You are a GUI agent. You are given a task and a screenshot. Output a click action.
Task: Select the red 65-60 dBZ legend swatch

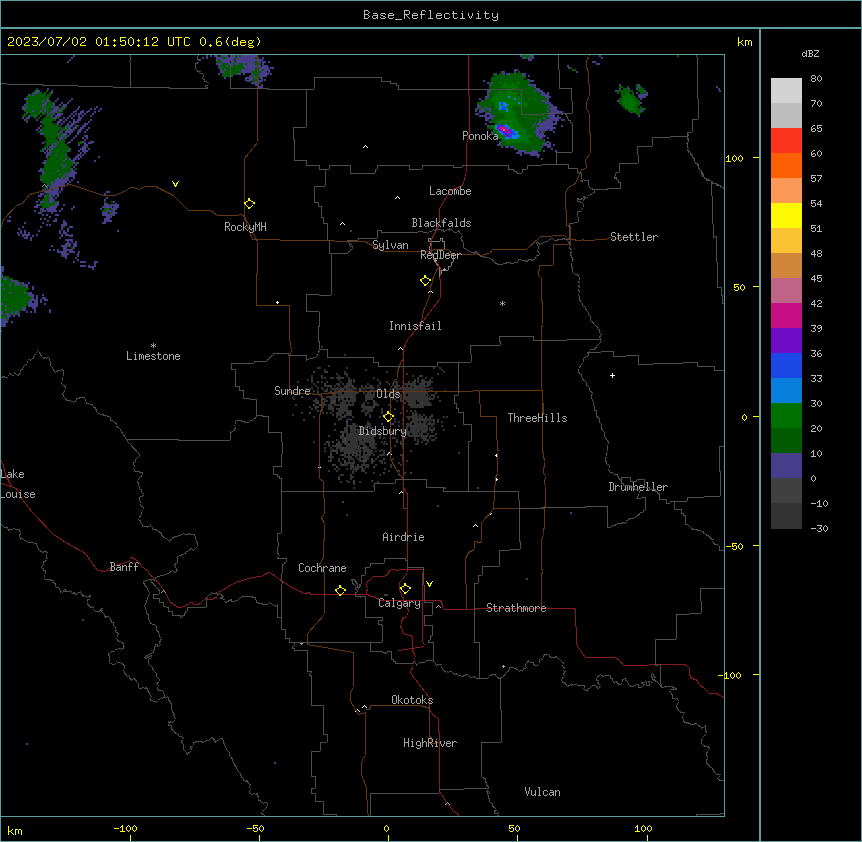[786, 141]
